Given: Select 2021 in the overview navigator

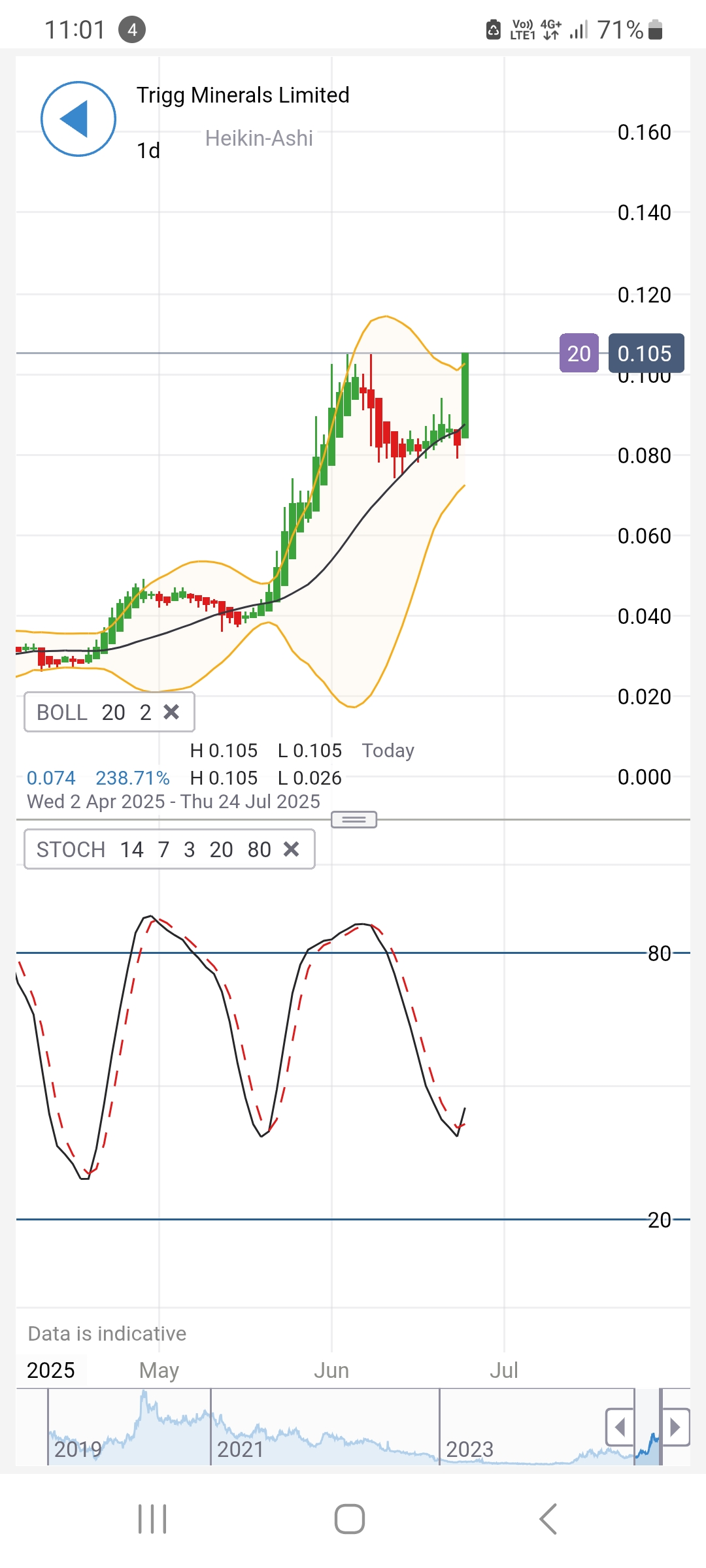Looking at the screenshot, I should coord(241,1449).
